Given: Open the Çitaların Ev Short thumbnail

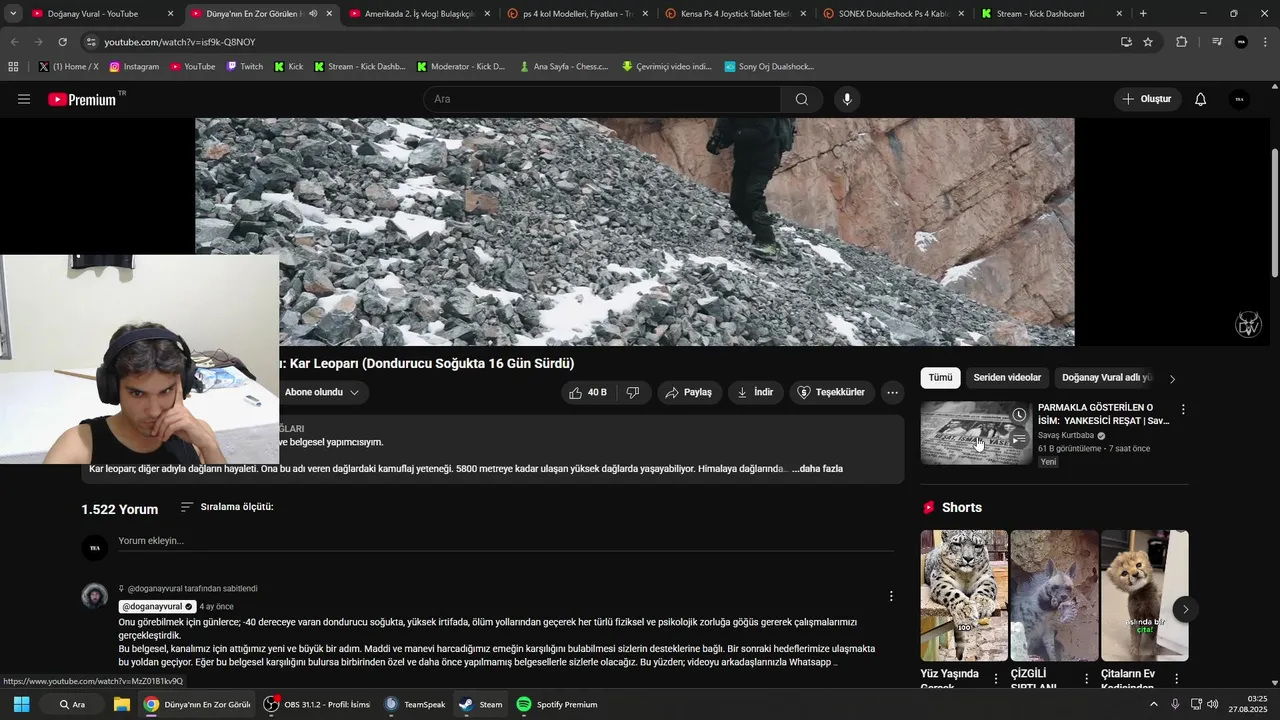Looking at the screenshot, I should coord(1144,596).
